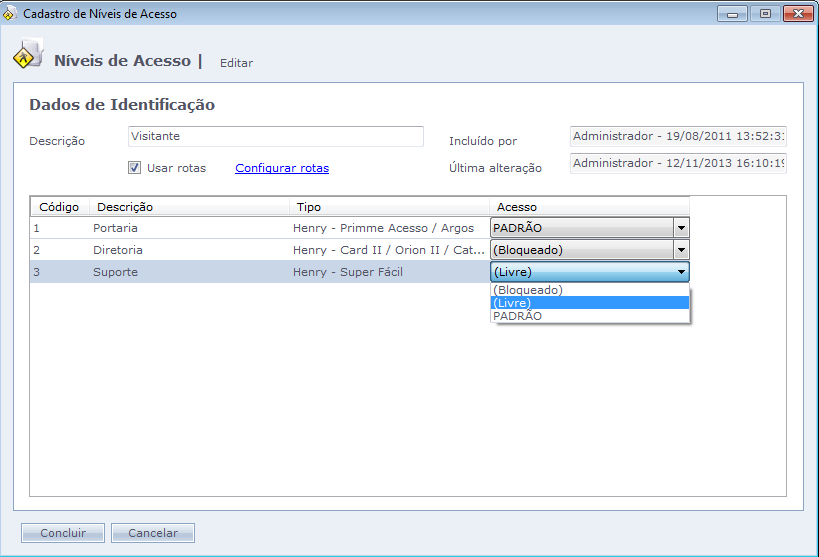Expand the Portaria access dropdown
Image resolution: width=819 pixels, height=557 pixels.
click(680, 228)
